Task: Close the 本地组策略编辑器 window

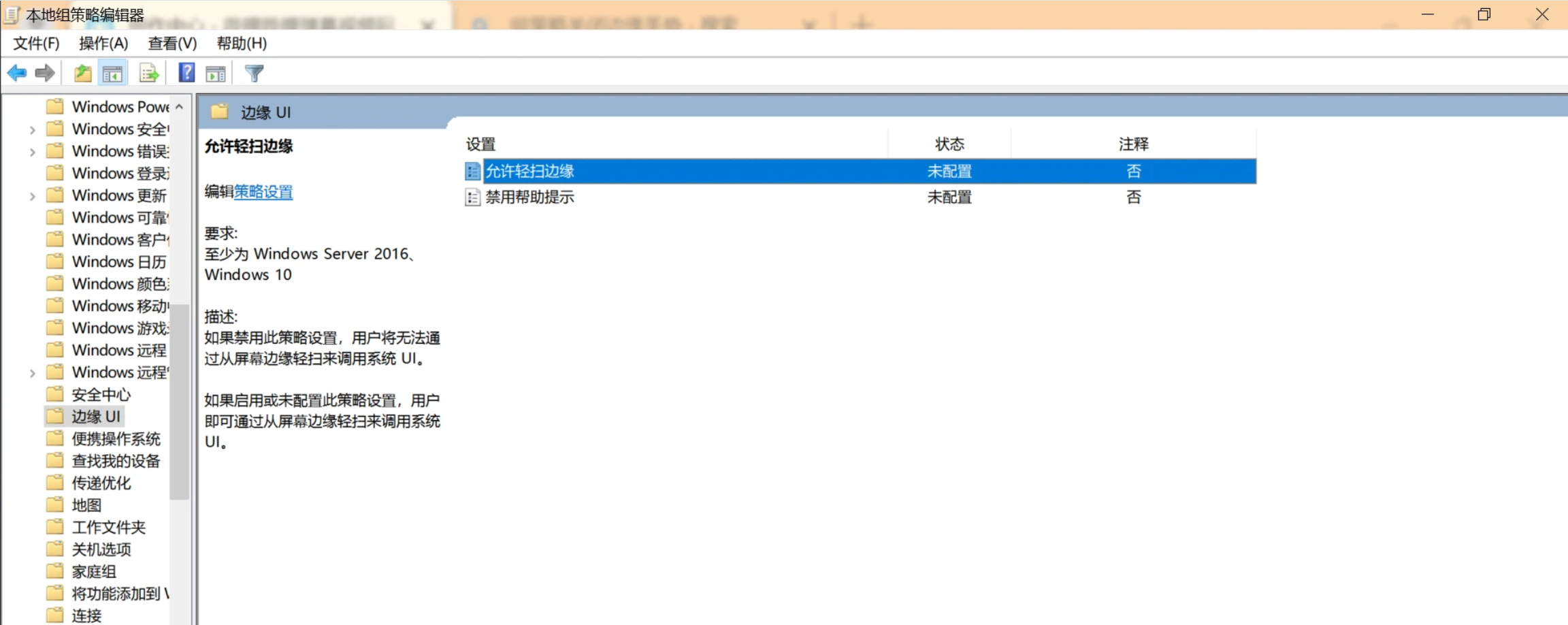Action: pos(1542,14)
